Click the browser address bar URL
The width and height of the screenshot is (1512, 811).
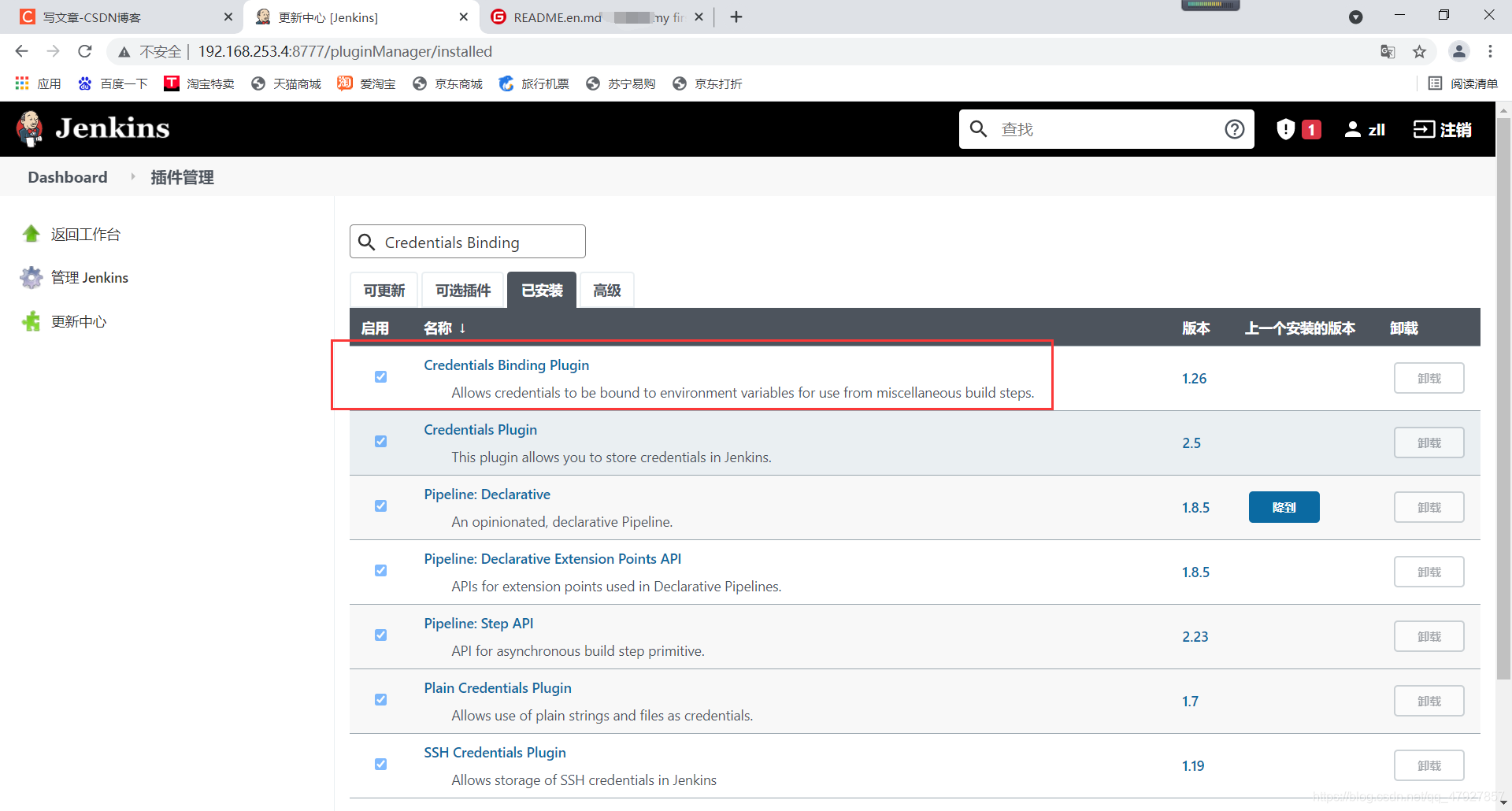(345, 51)
